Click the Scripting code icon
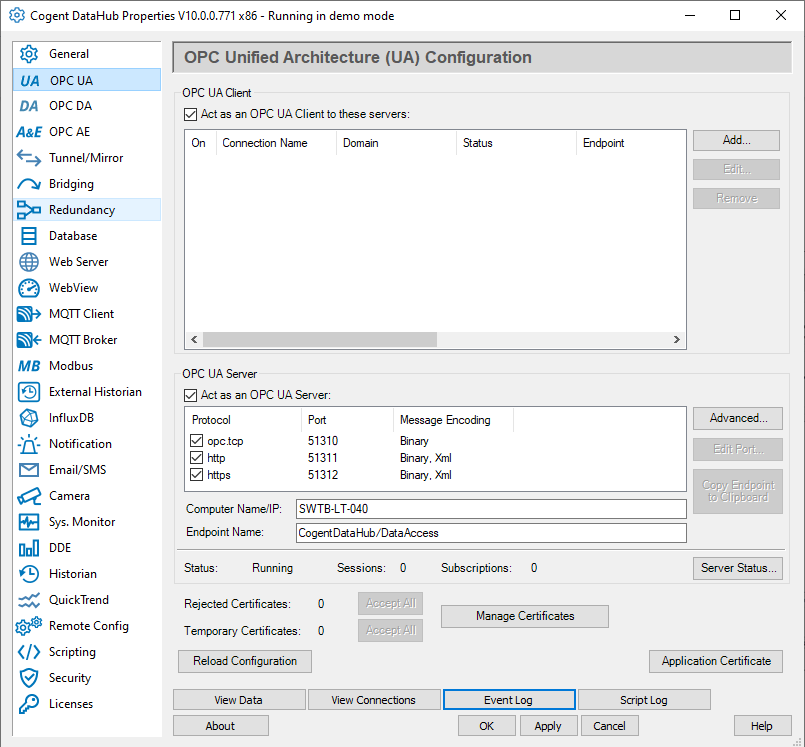Image resolution: width=805 pixels, height=747 pixels. [x=29, y=652]
